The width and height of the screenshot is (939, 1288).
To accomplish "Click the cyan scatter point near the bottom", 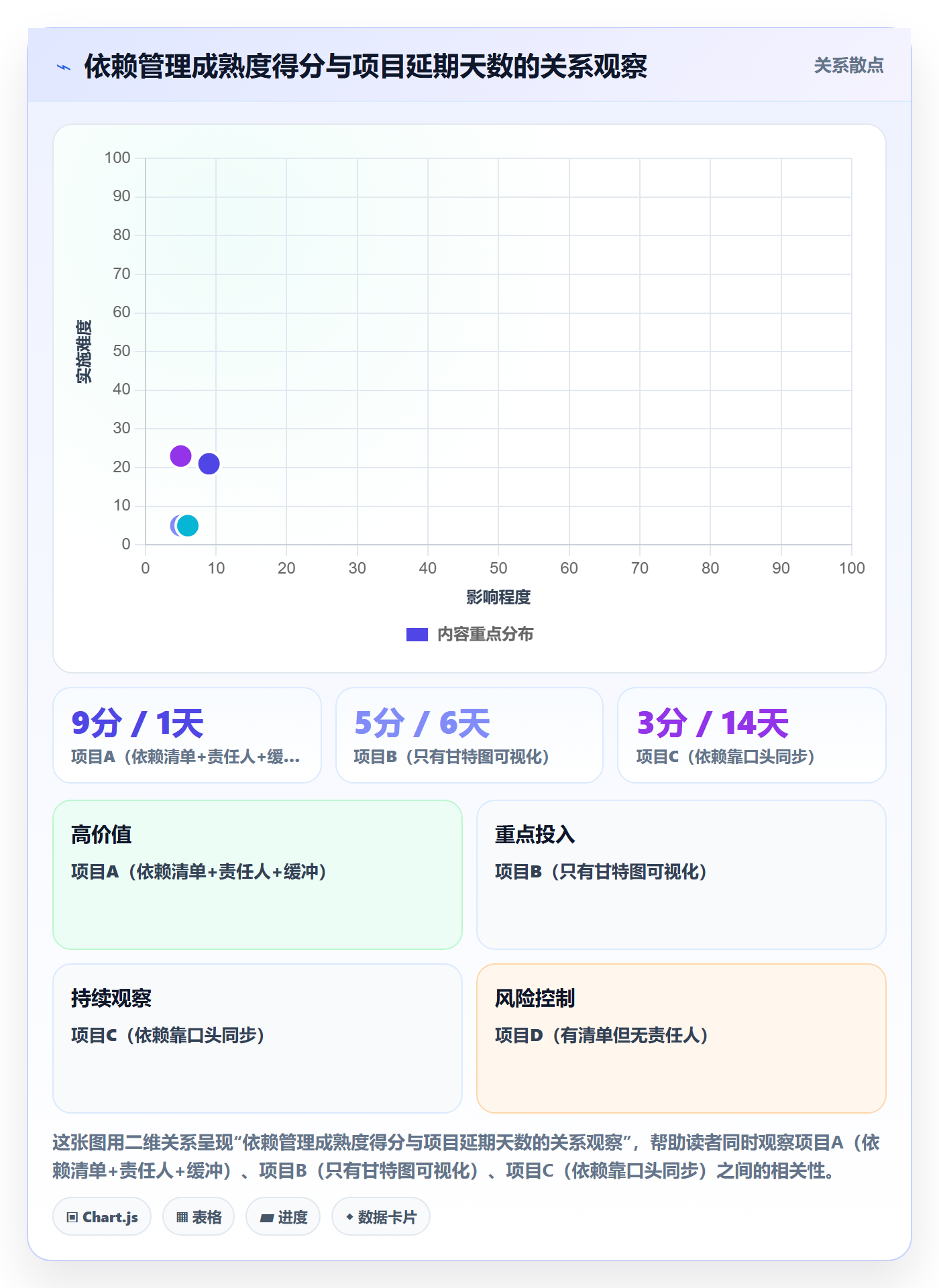I will (x=188, y=525).
